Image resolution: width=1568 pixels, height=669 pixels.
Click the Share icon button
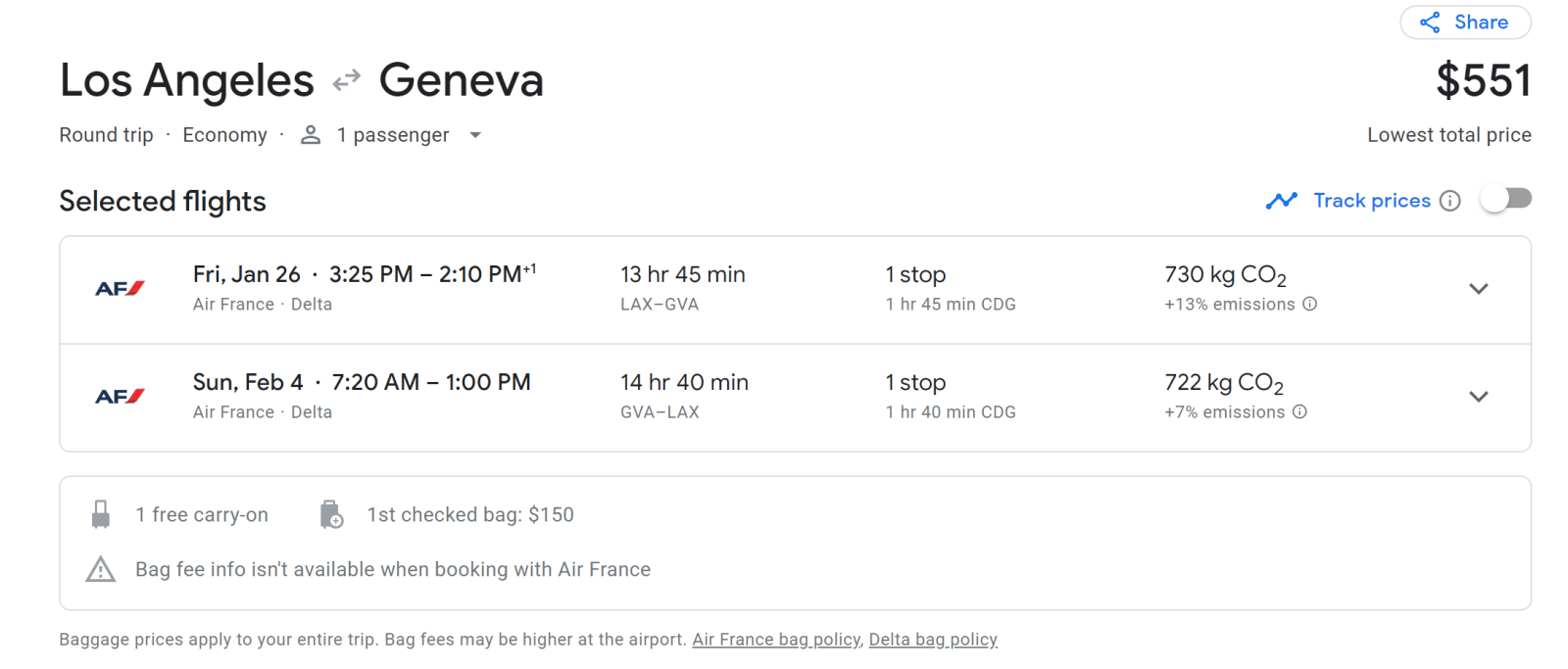(1430, 23)
